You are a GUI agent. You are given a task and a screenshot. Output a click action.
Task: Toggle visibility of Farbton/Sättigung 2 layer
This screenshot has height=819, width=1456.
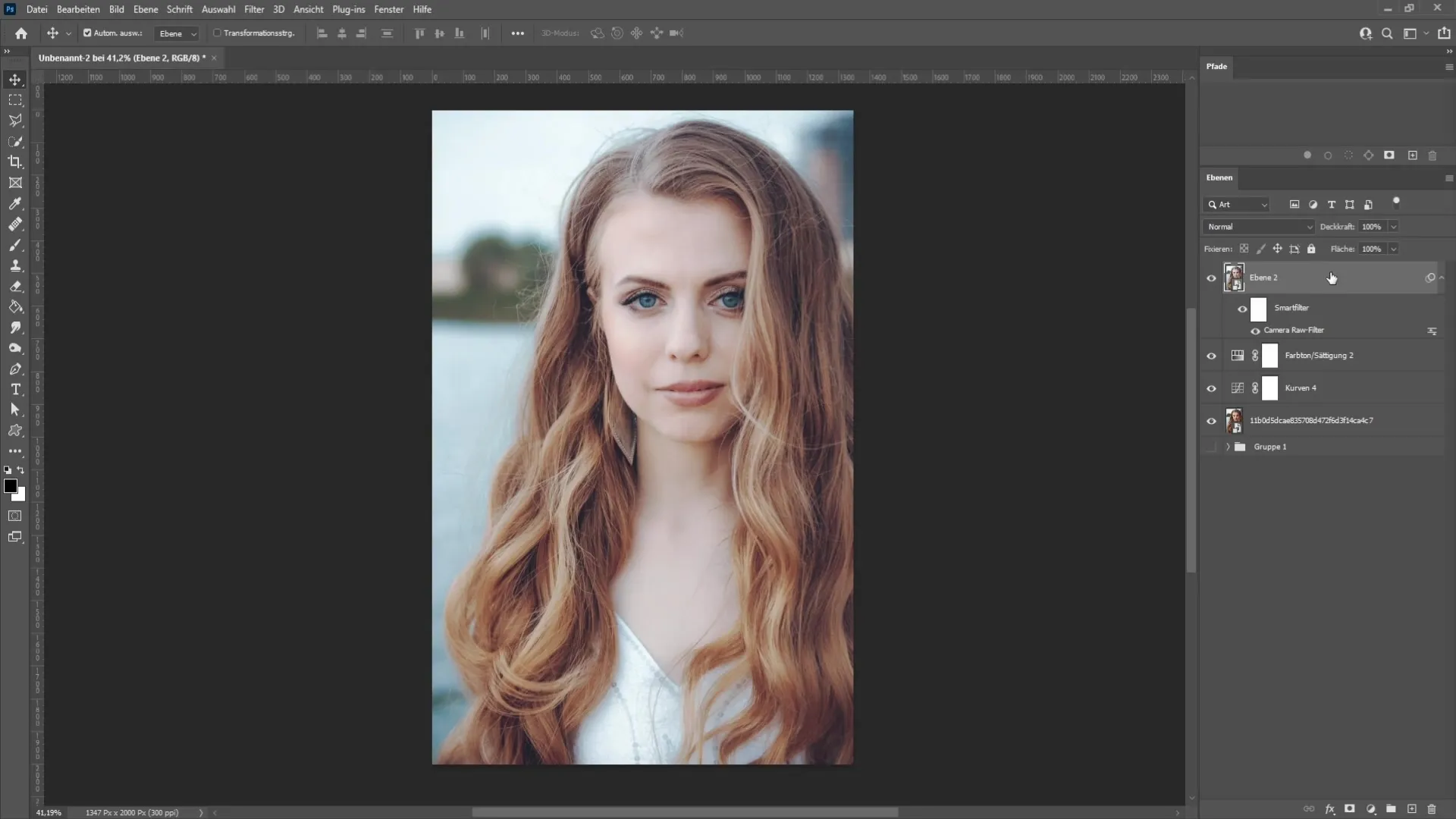coord(1211,355)
